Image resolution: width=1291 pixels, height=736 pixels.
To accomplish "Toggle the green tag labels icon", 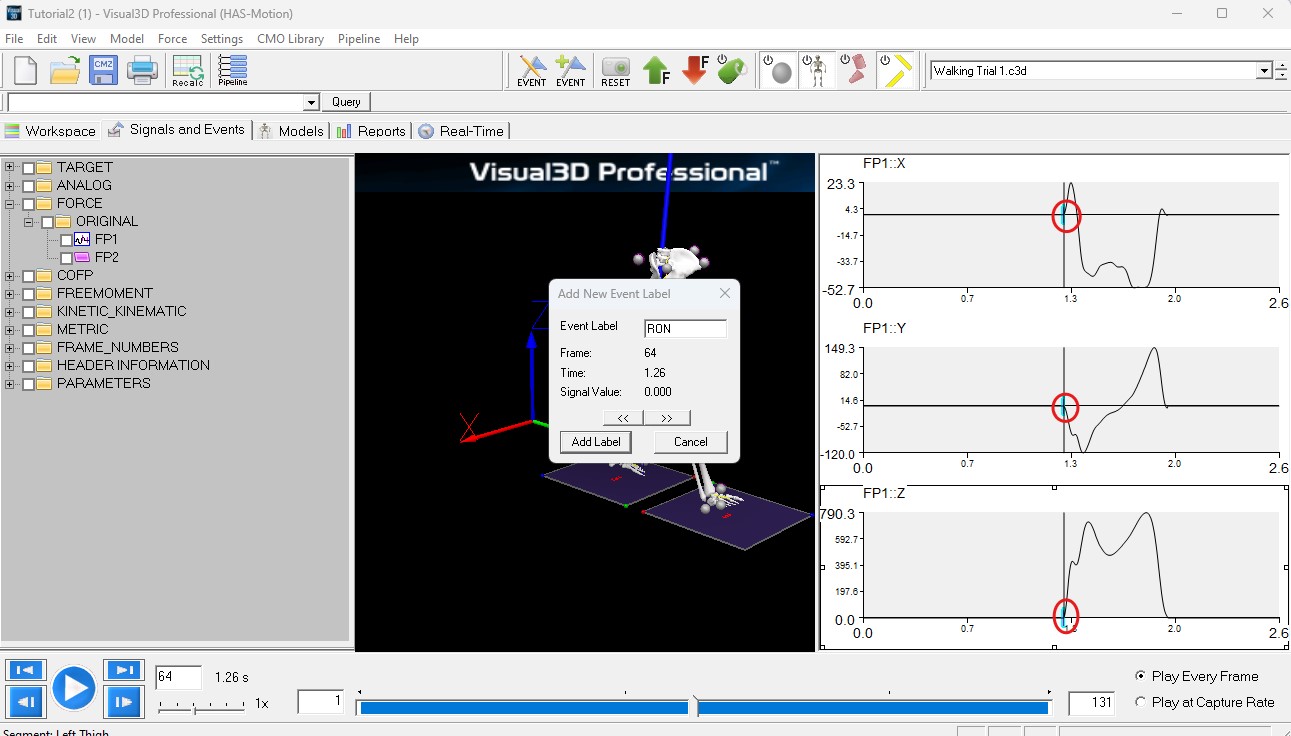I will coord(732,70).
